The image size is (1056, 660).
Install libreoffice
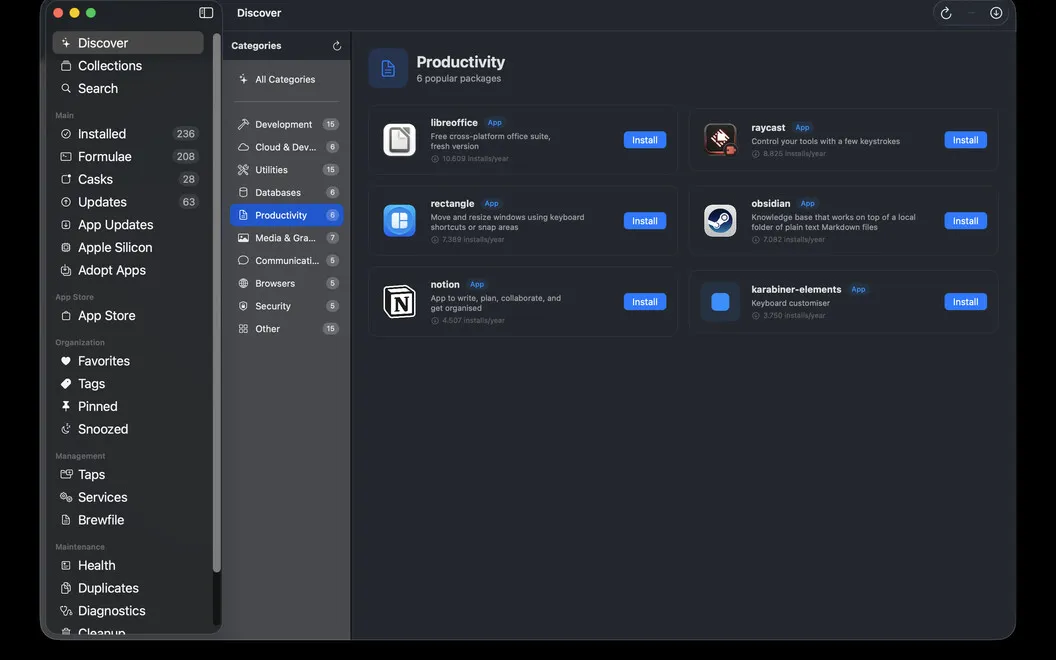[x=645, y=140]
